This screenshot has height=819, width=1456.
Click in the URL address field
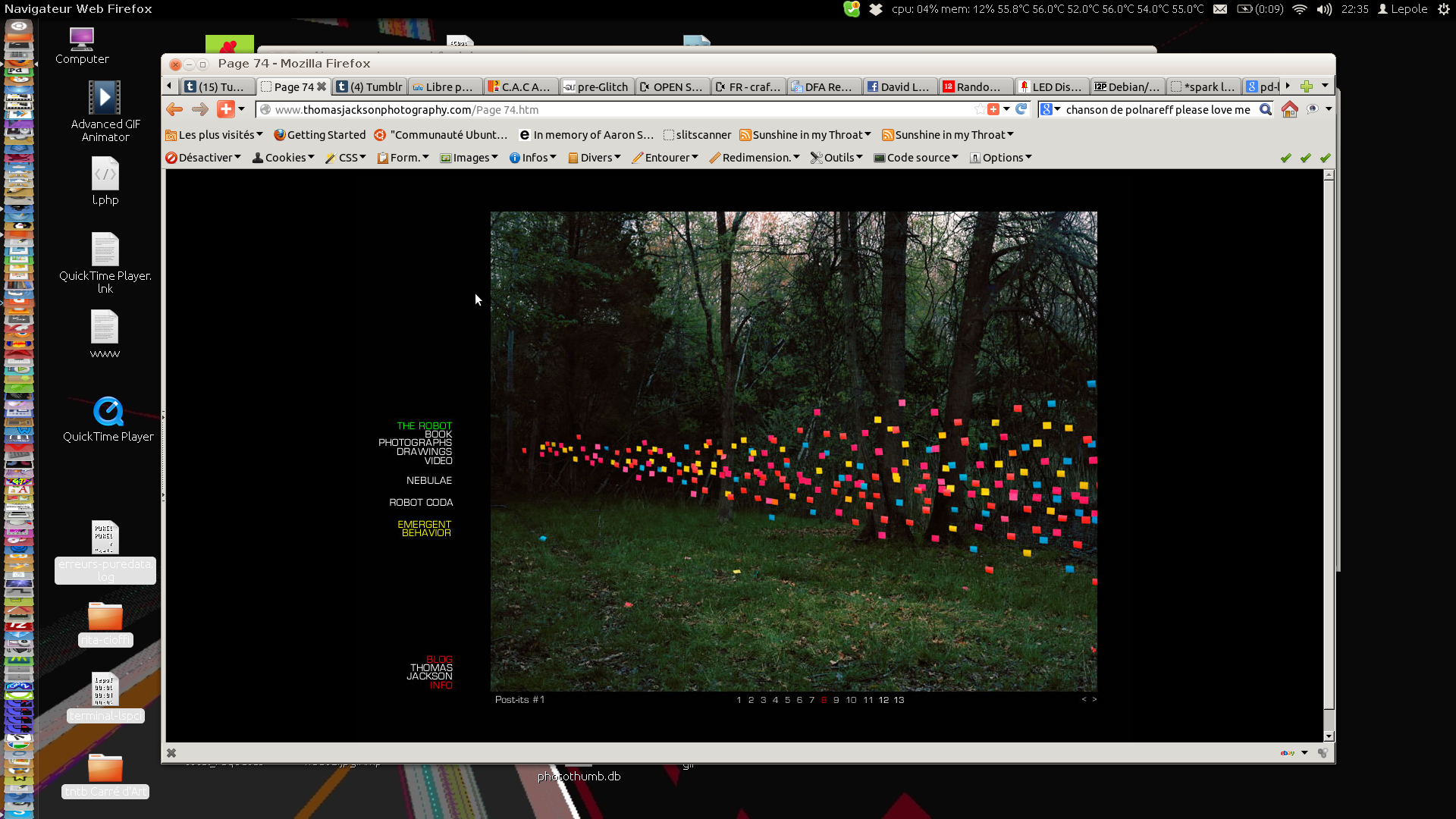coord(607,109)
